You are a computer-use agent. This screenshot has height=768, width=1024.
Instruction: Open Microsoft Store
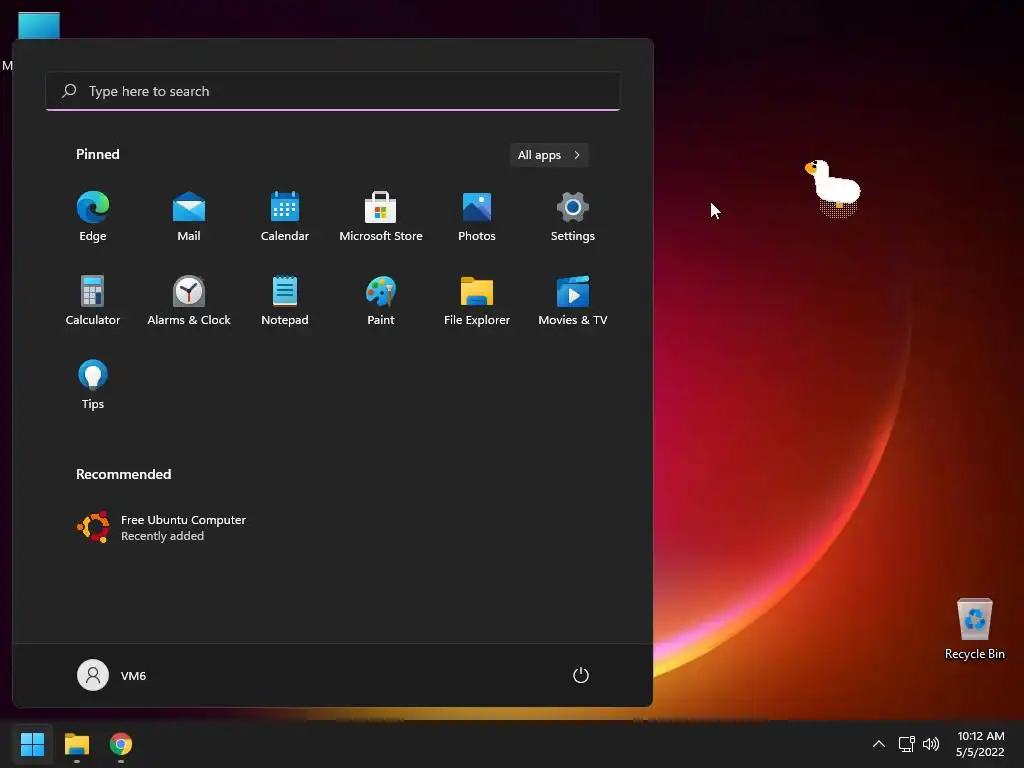click(381, 216)
